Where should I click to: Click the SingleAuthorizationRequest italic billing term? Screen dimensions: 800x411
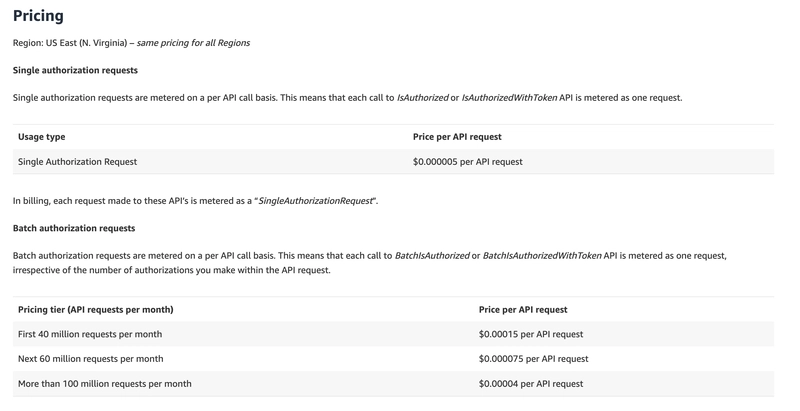point(315,201)
